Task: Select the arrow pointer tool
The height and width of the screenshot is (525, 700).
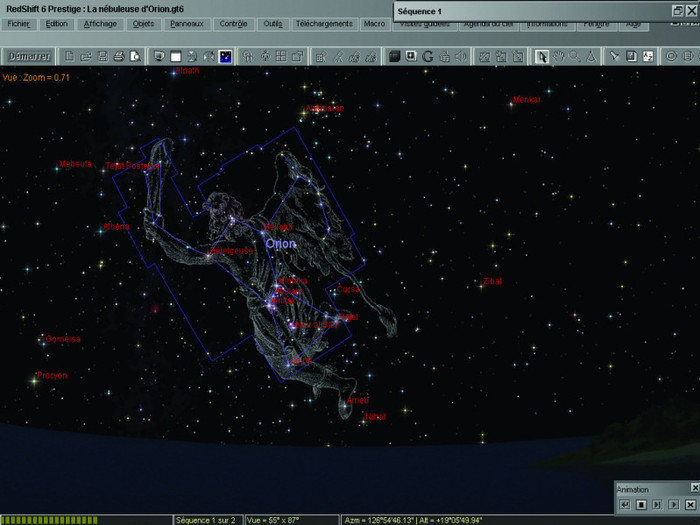Action: point(542,57)
